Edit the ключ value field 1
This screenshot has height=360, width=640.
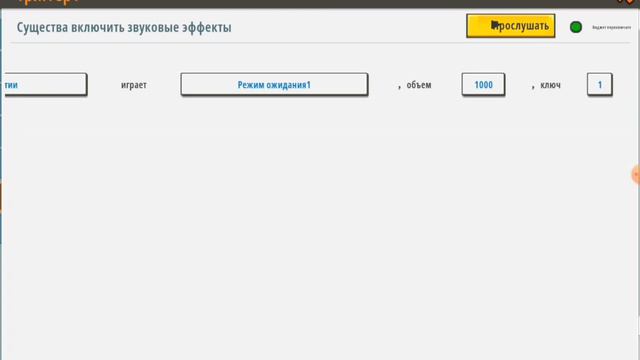coord(600,84)
